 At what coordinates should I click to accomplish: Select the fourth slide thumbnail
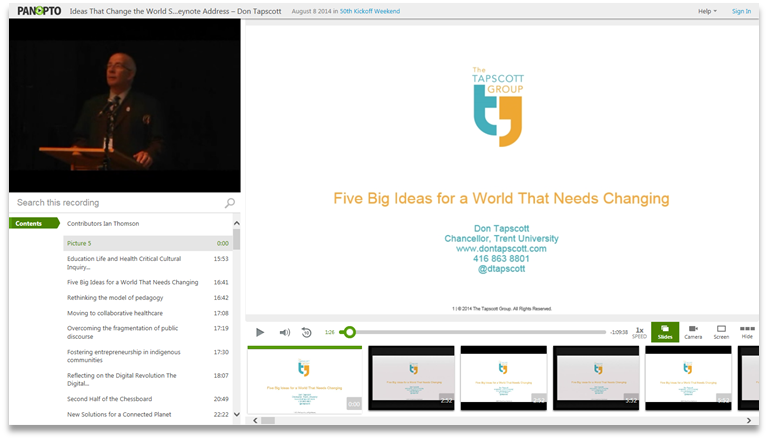pyautogui.click(x=596, y=378)
